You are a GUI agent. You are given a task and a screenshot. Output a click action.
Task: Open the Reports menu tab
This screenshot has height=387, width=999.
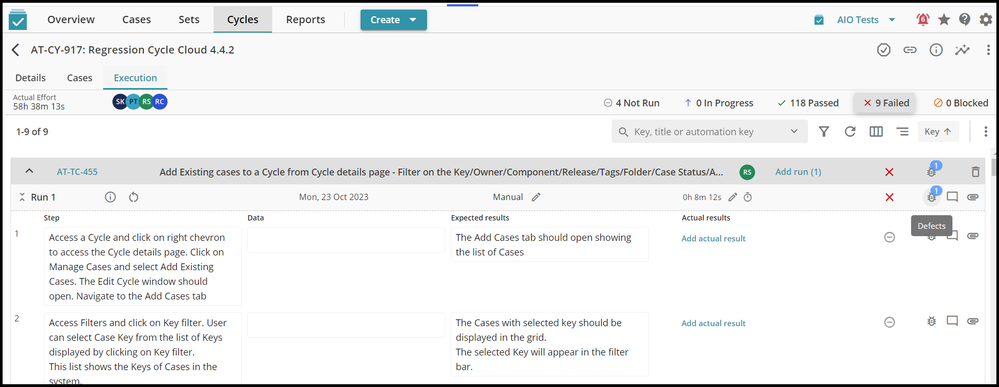305,20
